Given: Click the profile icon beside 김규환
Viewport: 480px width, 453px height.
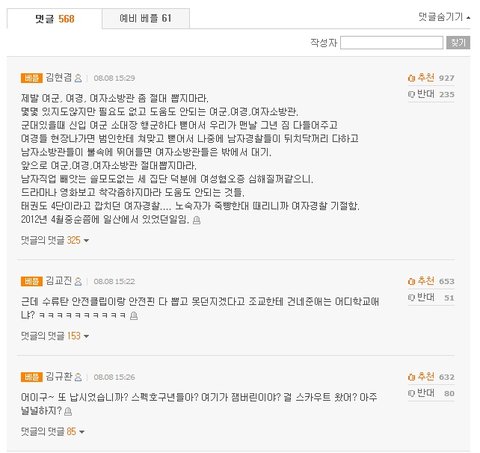Looking at the screenshot, I should [78, 377].
